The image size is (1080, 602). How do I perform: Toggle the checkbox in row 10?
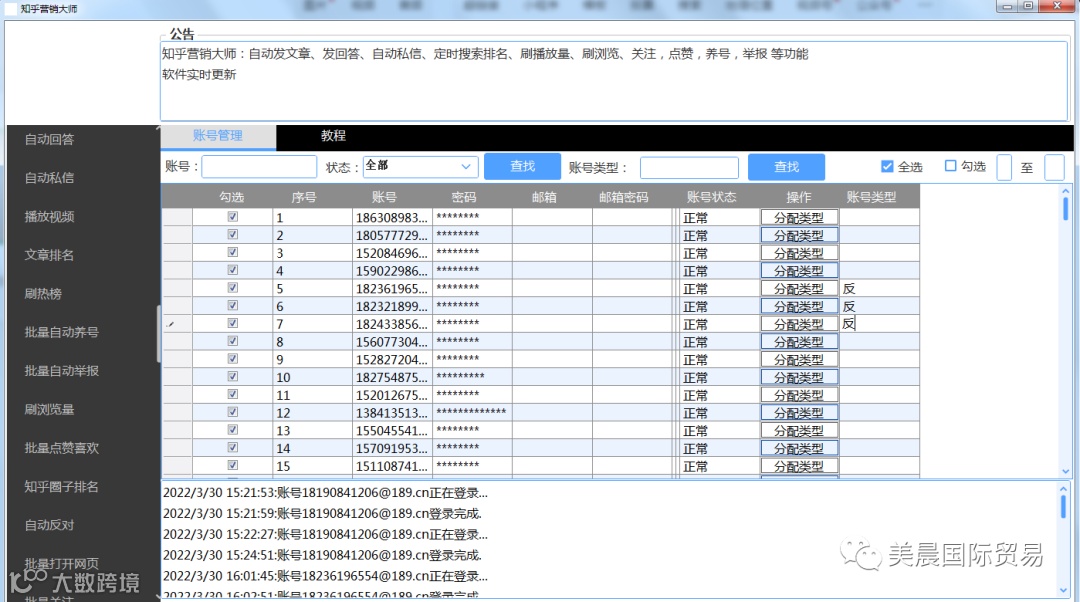coord(233,376)
